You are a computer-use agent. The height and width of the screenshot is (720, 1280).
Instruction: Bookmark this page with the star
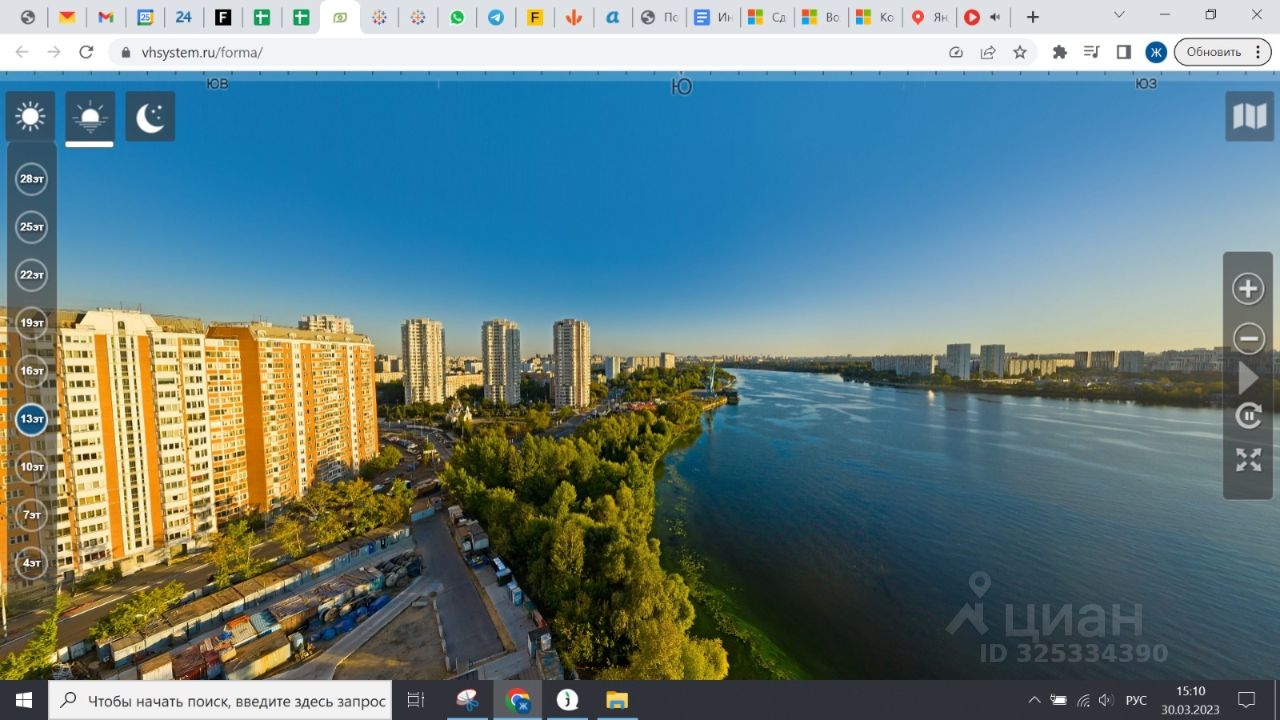click(1020, 52)
